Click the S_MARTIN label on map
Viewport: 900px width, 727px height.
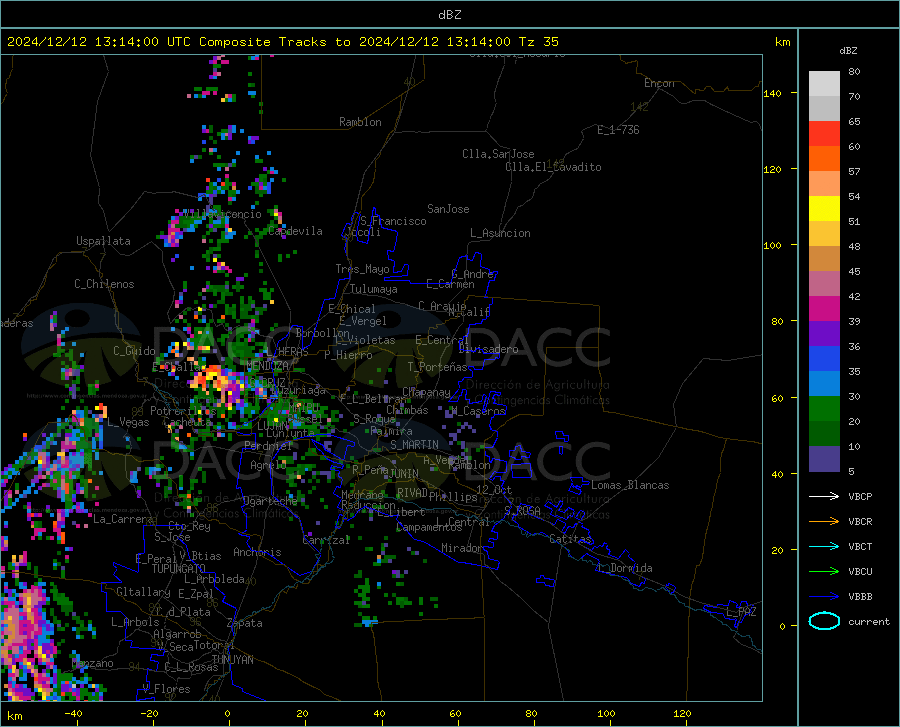click(x=414, y=445)
